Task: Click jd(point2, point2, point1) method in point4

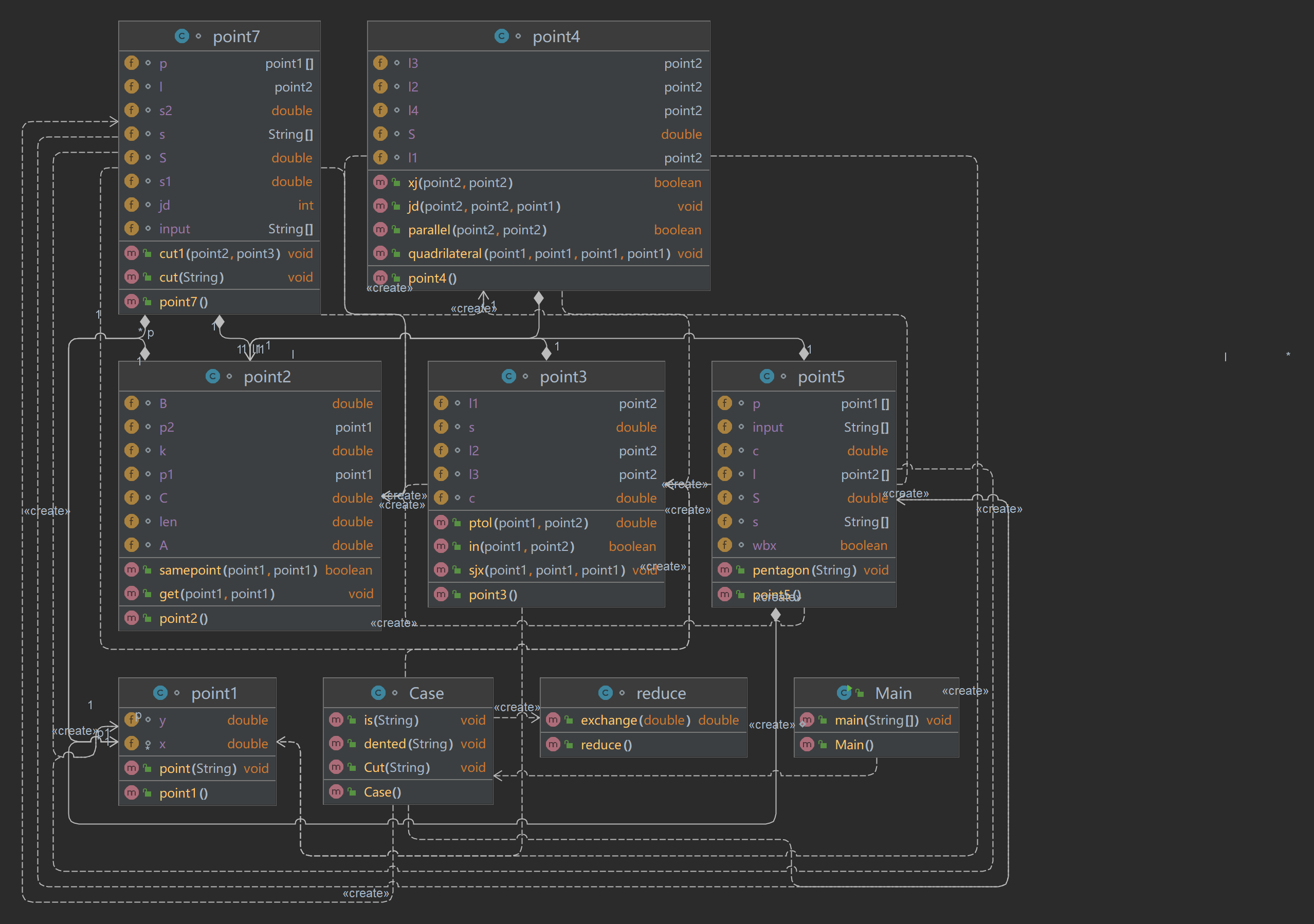Action: (539, 206)
